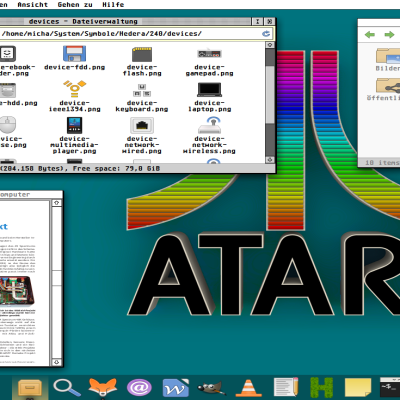Screen dimensions: 400x400
Task: Launch VLC media player from dock
Action: click(249, 388)
